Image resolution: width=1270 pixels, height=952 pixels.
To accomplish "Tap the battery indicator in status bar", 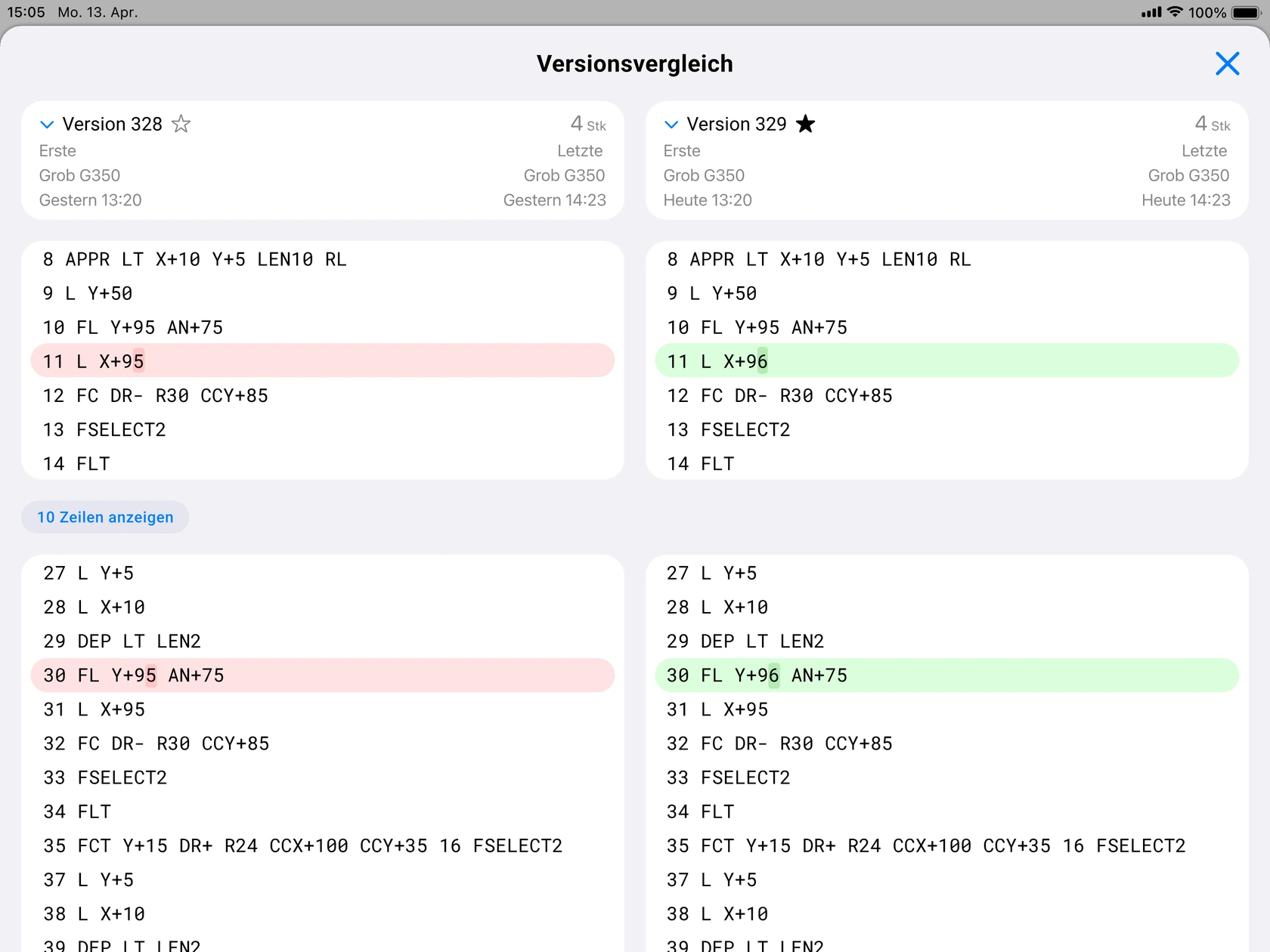I will (x=1246, y=13).
